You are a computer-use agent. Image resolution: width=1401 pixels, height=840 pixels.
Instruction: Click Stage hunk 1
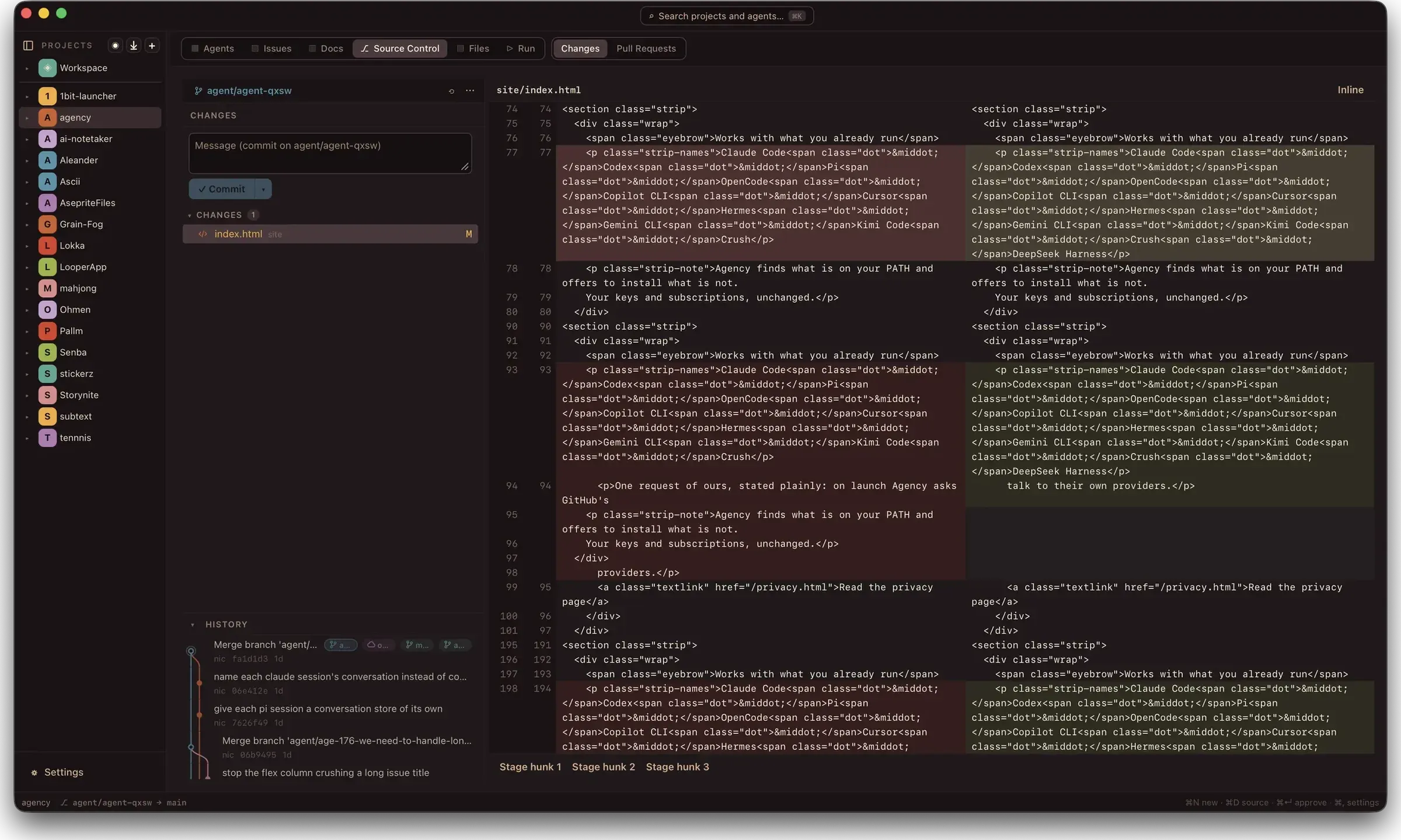click(530, 767)
